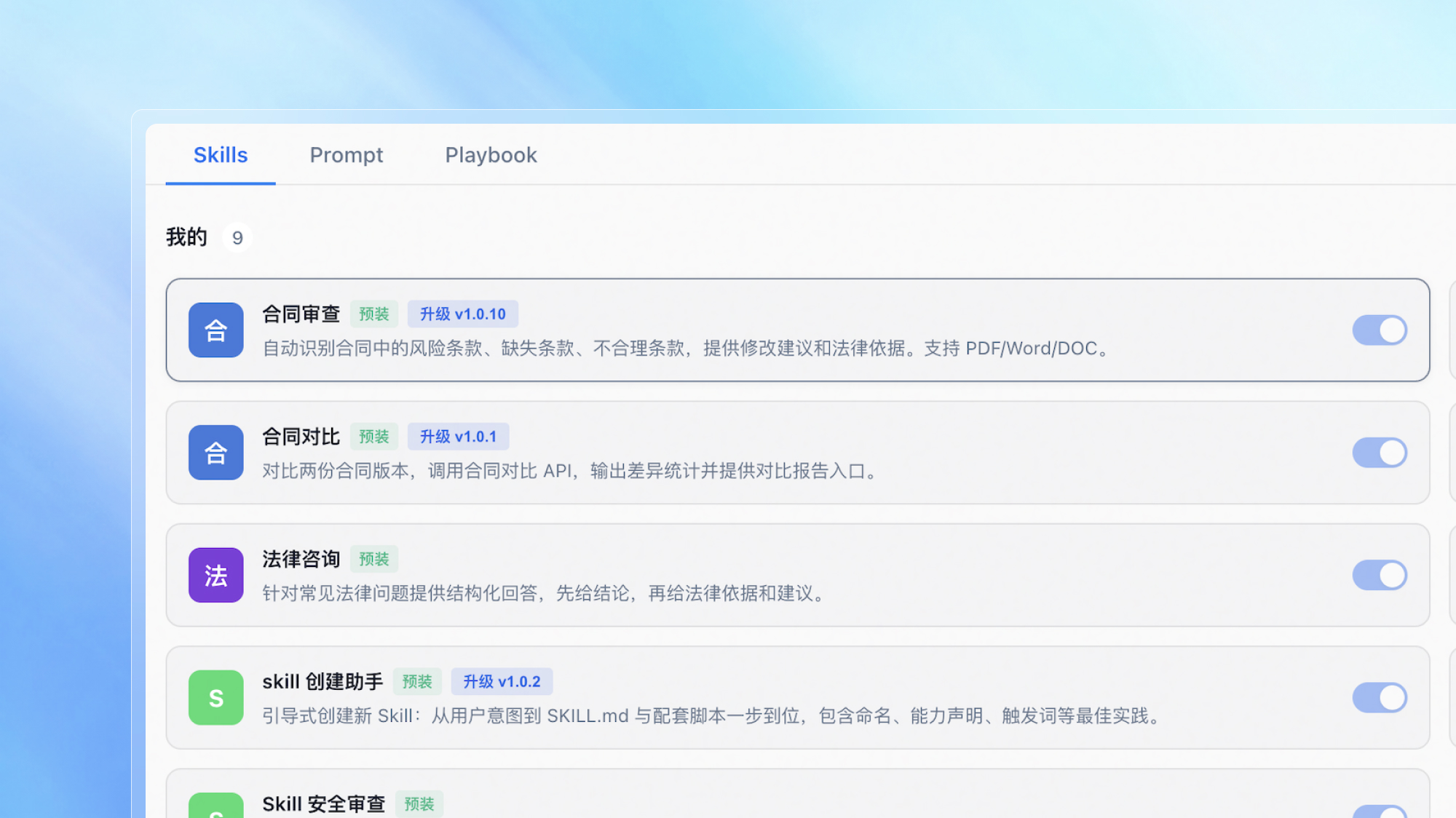
Task: Click the 预装 tag on 法律咨询
Action: [x=374, y=559]
